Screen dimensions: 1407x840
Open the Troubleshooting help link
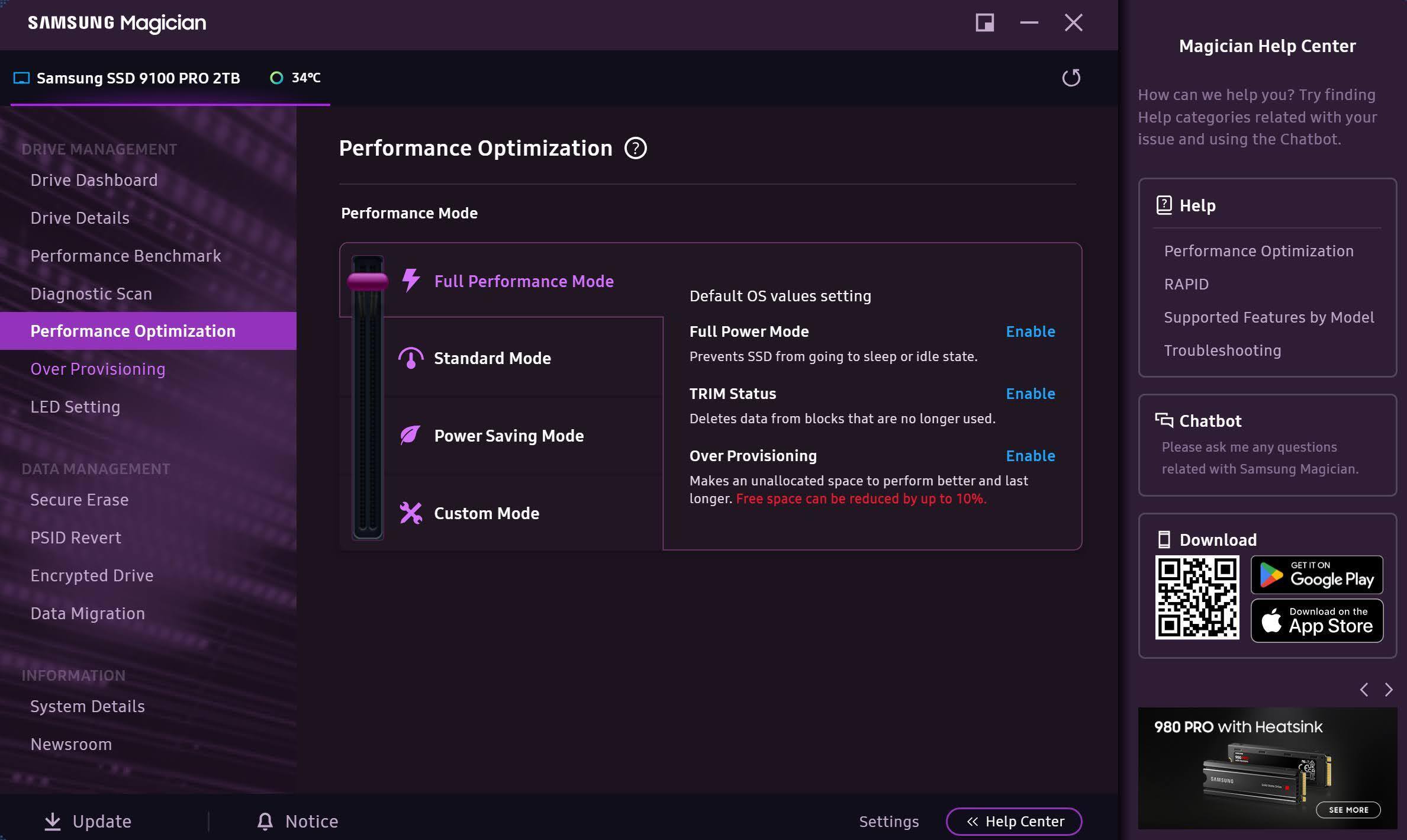tap(1222, 350)
